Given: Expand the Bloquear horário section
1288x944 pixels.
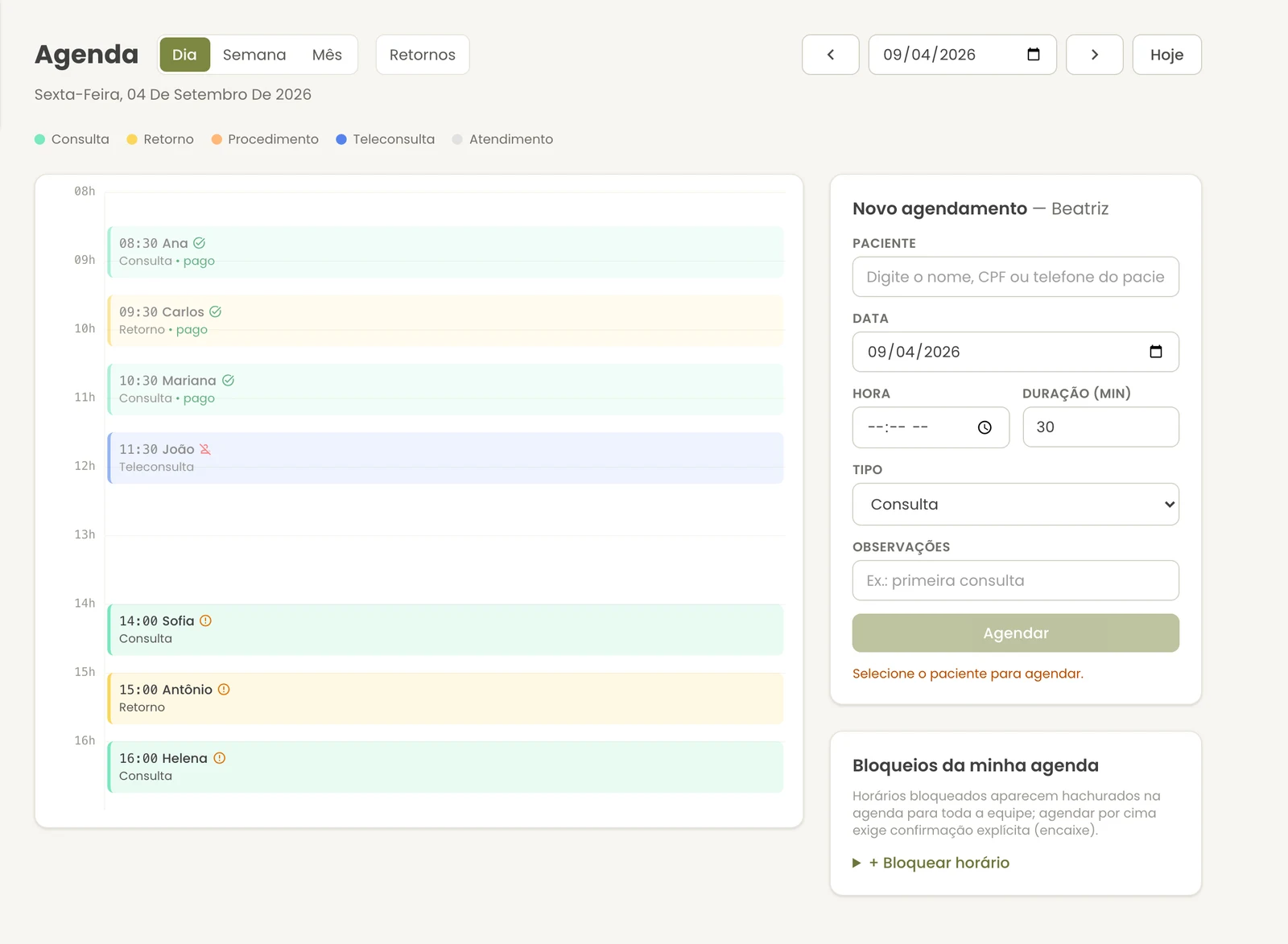Looking at the screenshot, I should coord(931,863).
